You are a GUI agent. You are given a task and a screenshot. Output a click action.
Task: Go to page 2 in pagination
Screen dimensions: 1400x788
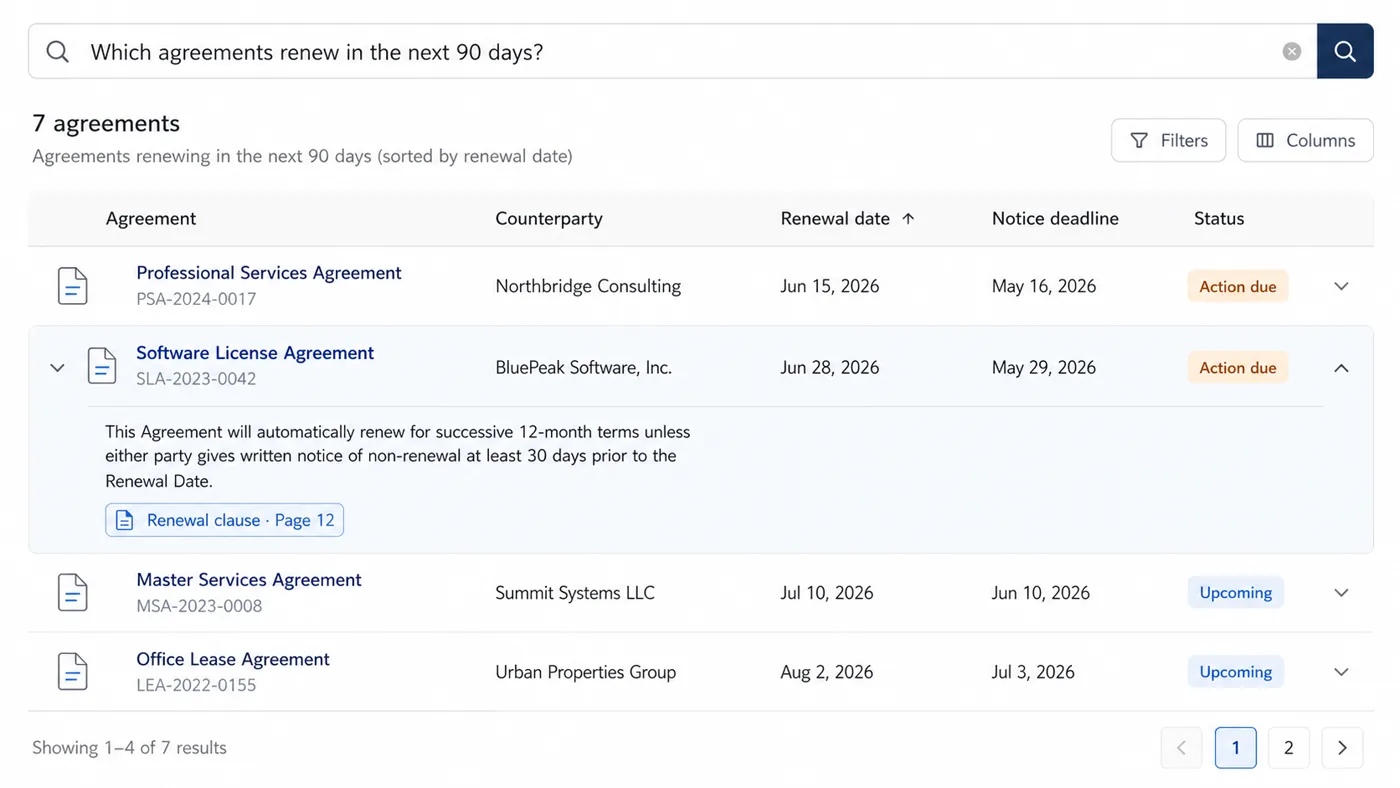[x=1289, y=748]
